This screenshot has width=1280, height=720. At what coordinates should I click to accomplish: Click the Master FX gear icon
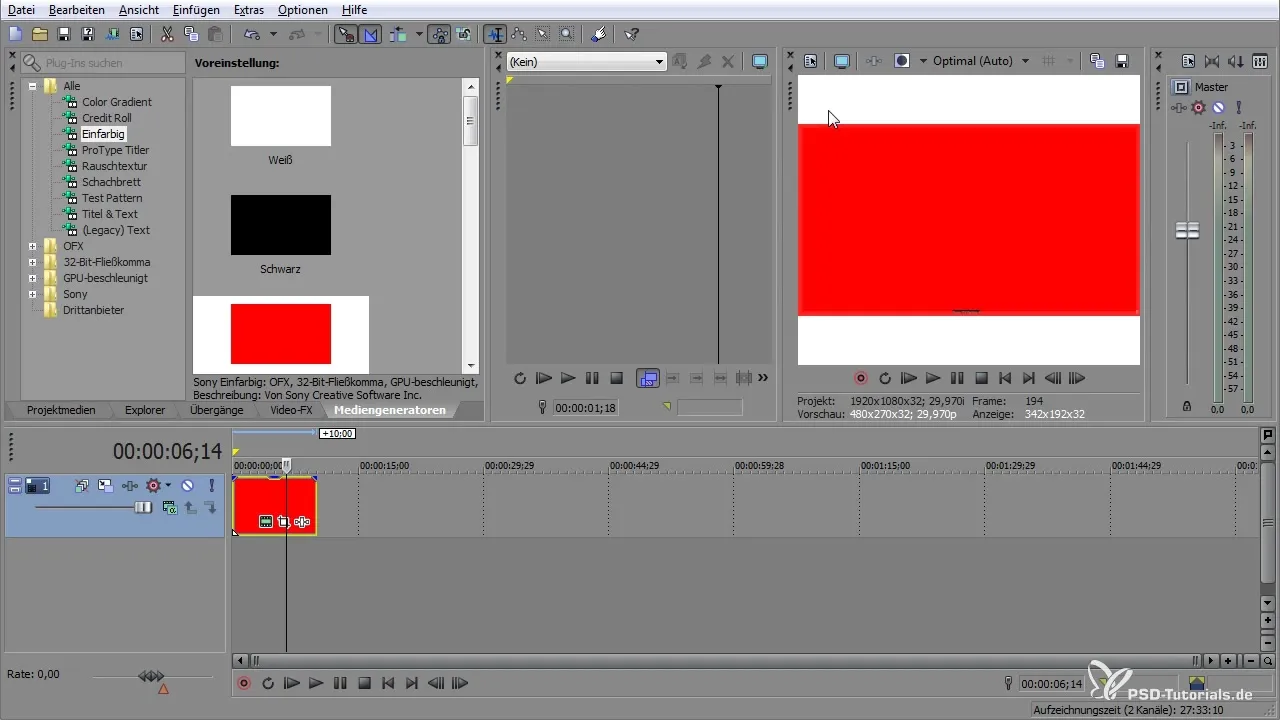[1199, 108]
